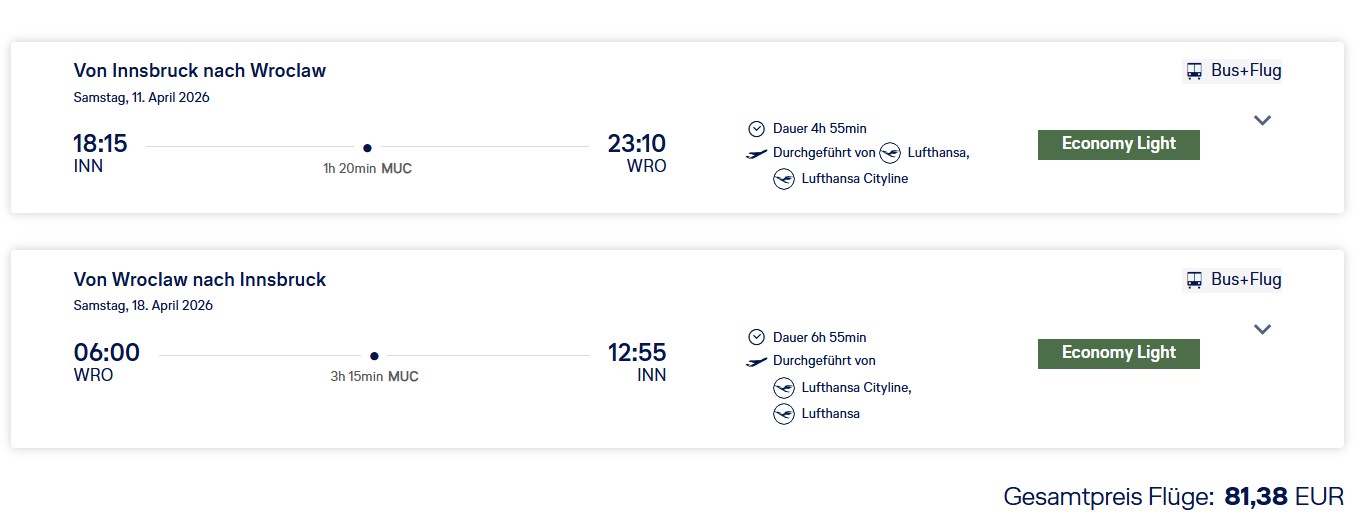Image resolution: width=1370 pixels, height=523 pixels.
Task: Click Lufthansa crane logo beside outbound 'Lufthansa,'
Action: [x=890, y=153]
